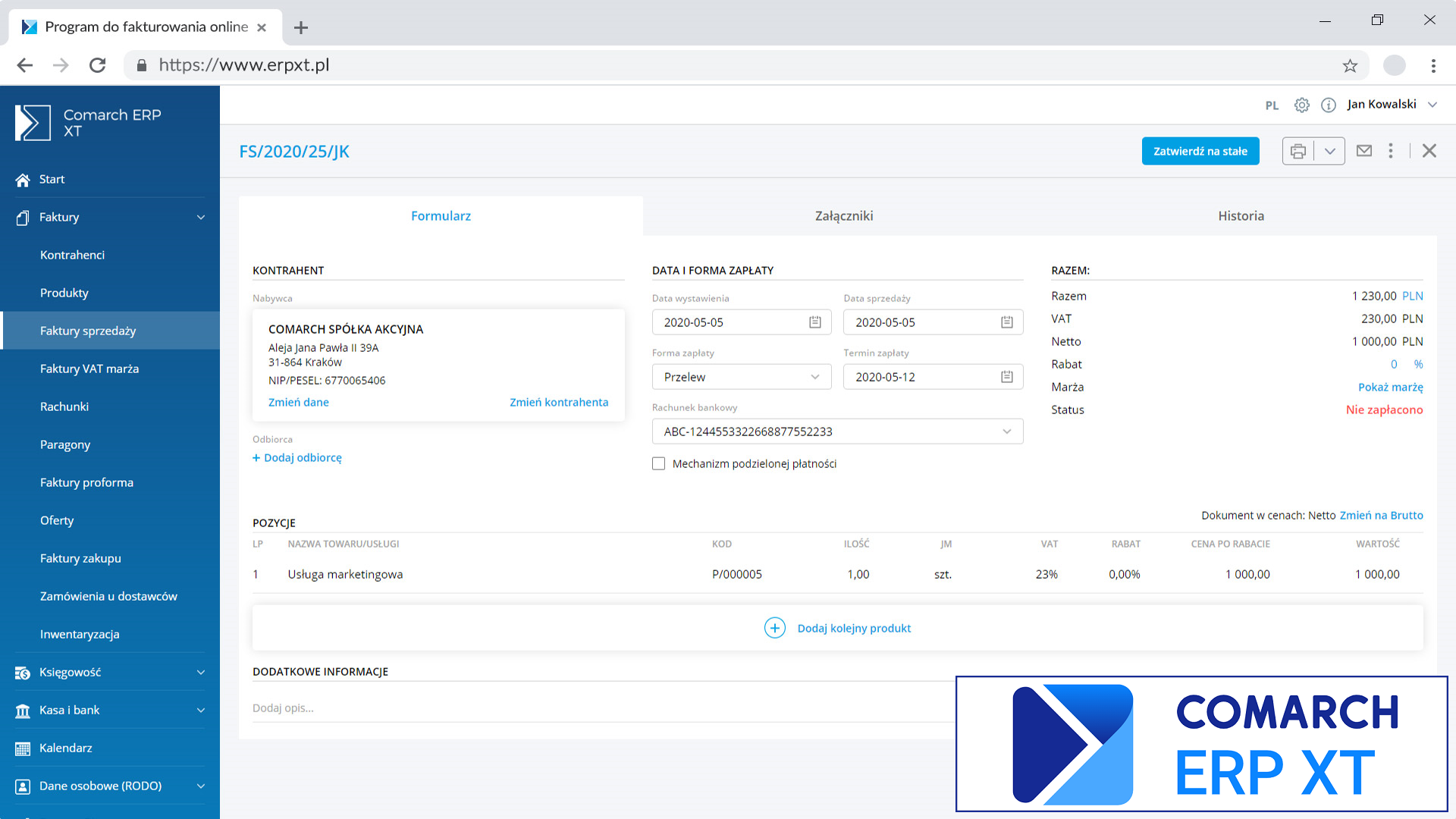Close the invoice form with X icon
Viewport: 1456px width, 819px height.
(1429, 151)
